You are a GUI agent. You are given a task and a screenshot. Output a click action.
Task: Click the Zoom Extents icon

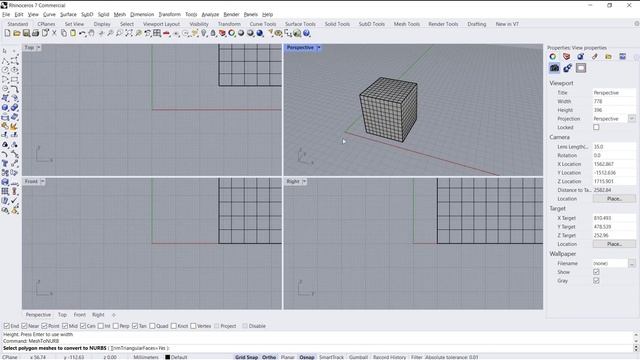pos(129,33)
